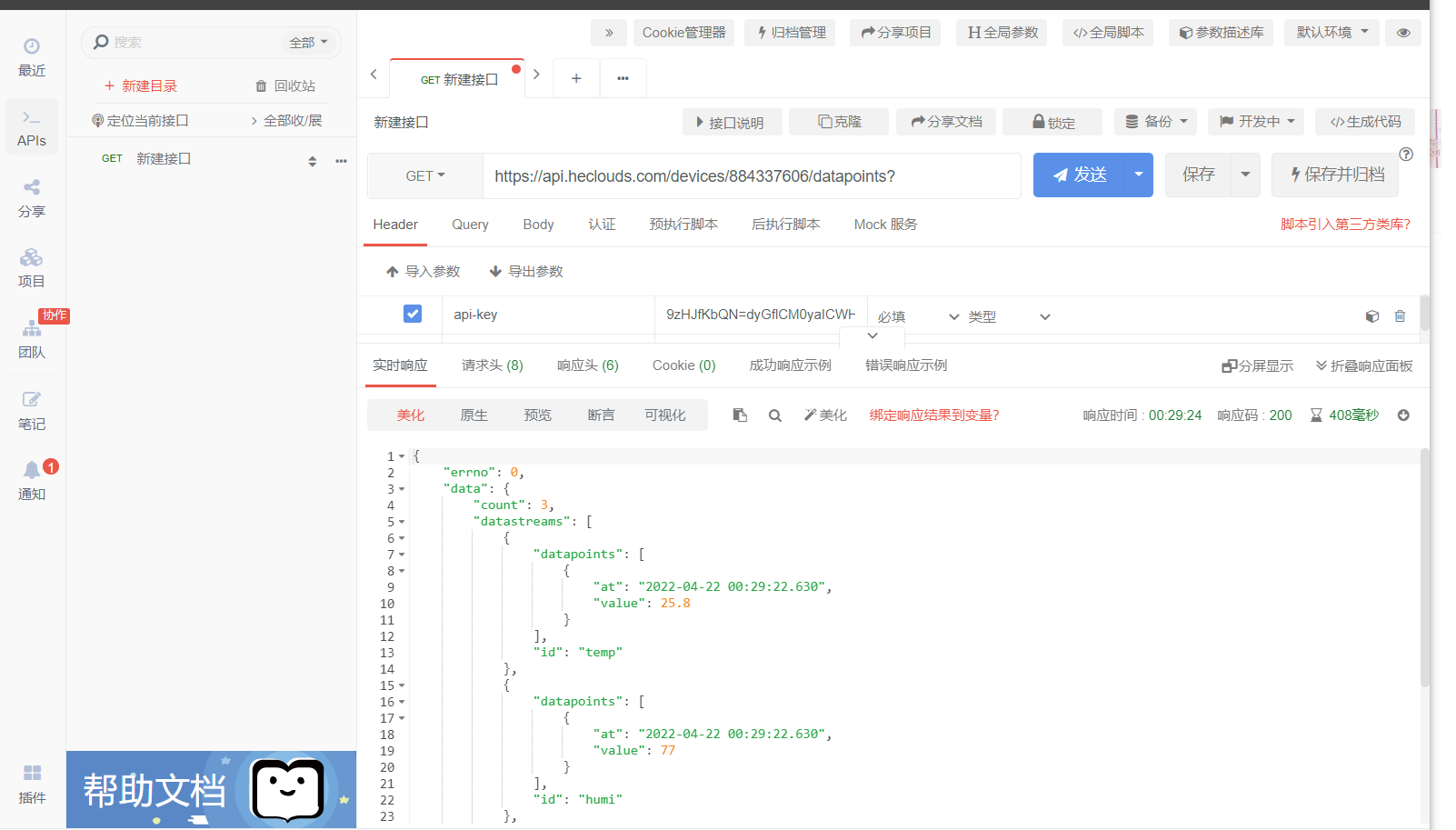The image size is (1456, 830).
Task: Uncheck the api-key header row
Action: click(412, 313)
